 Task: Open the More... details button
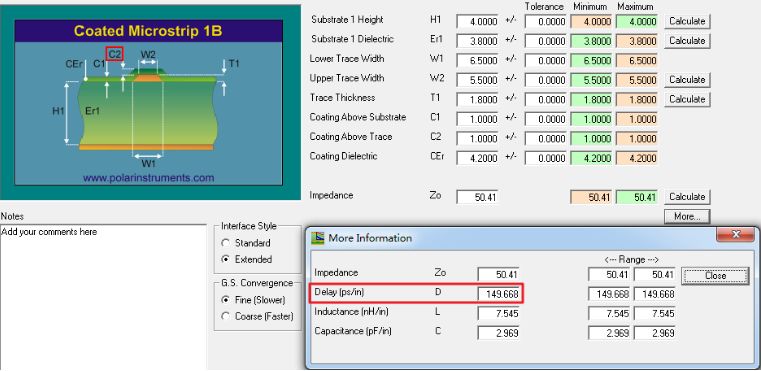pyautogui.click(x=687, y=217)
